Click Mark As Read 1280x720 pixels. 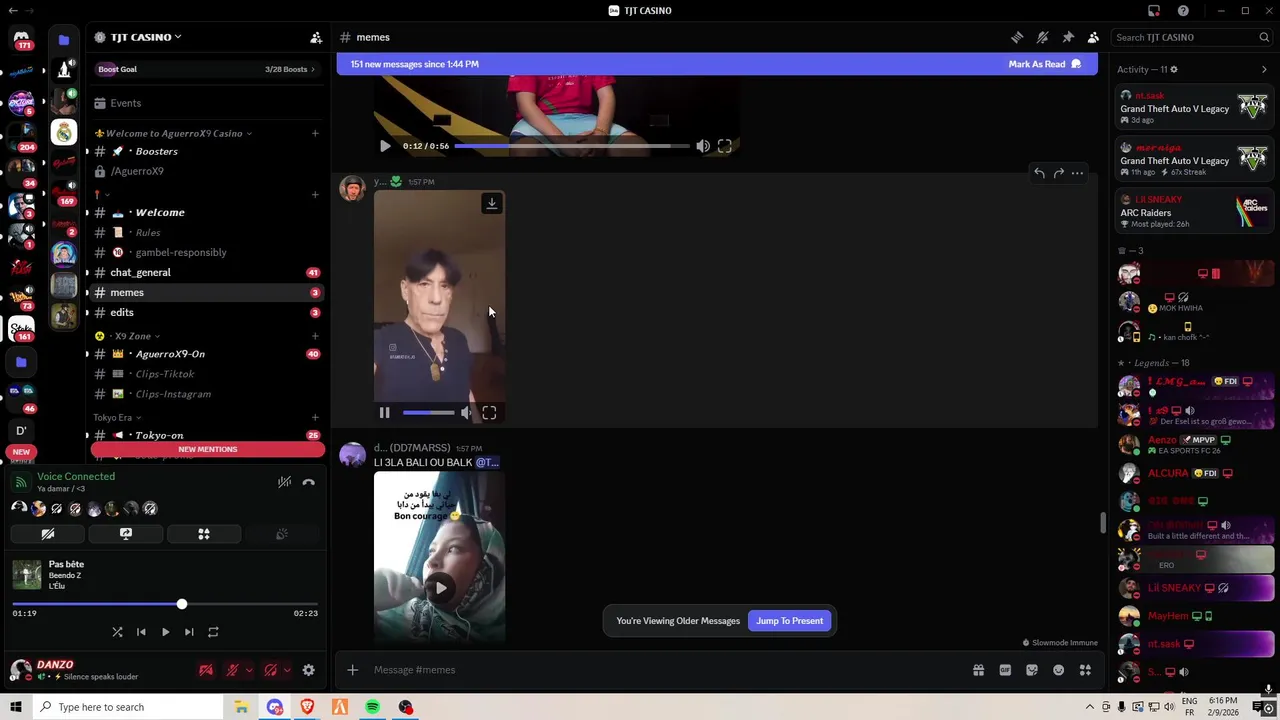point(1045,64)
